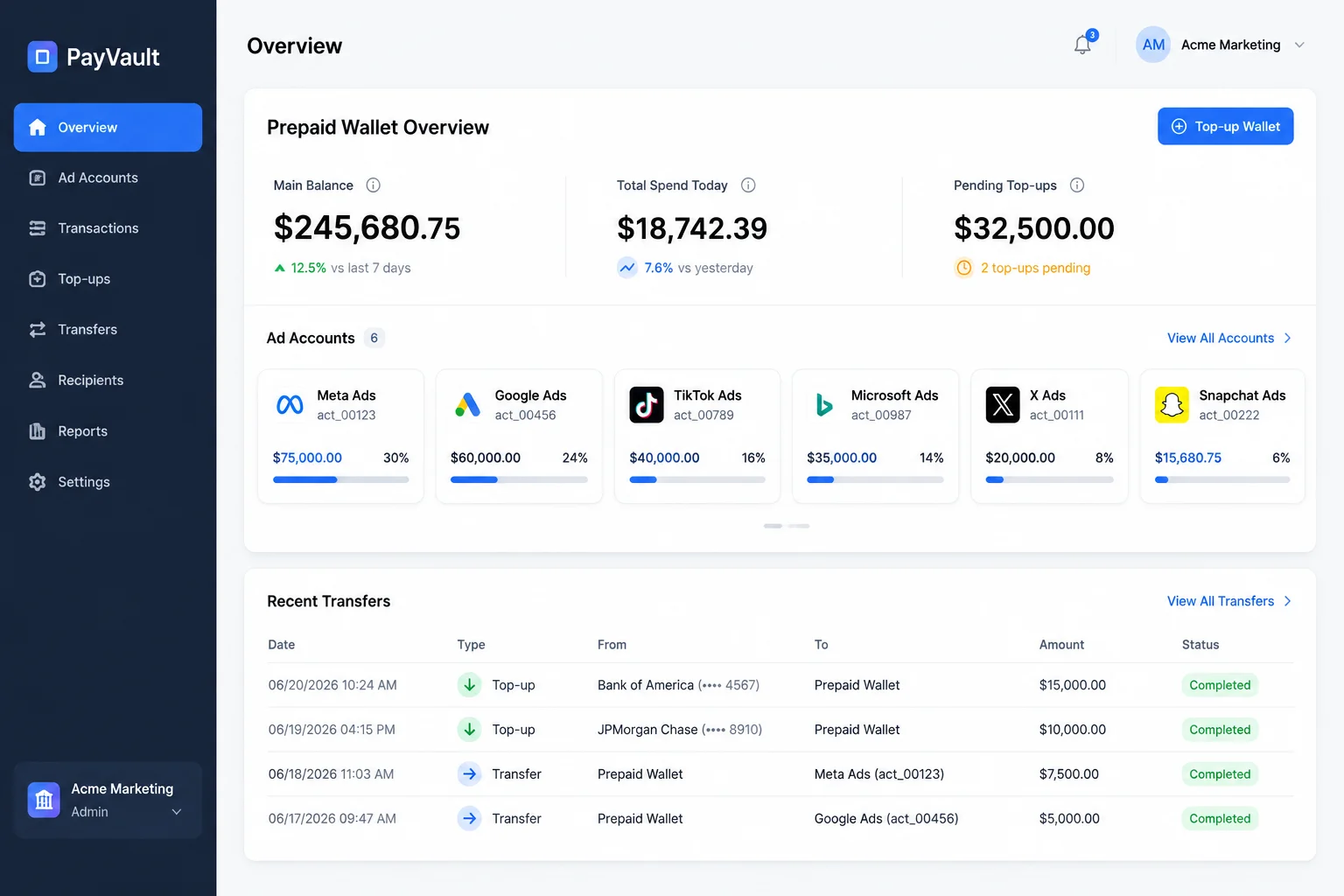Click Google Ads (act_00456) recipient cell
Viewport: 1344px width, 896px height.
tap(886, 819)
